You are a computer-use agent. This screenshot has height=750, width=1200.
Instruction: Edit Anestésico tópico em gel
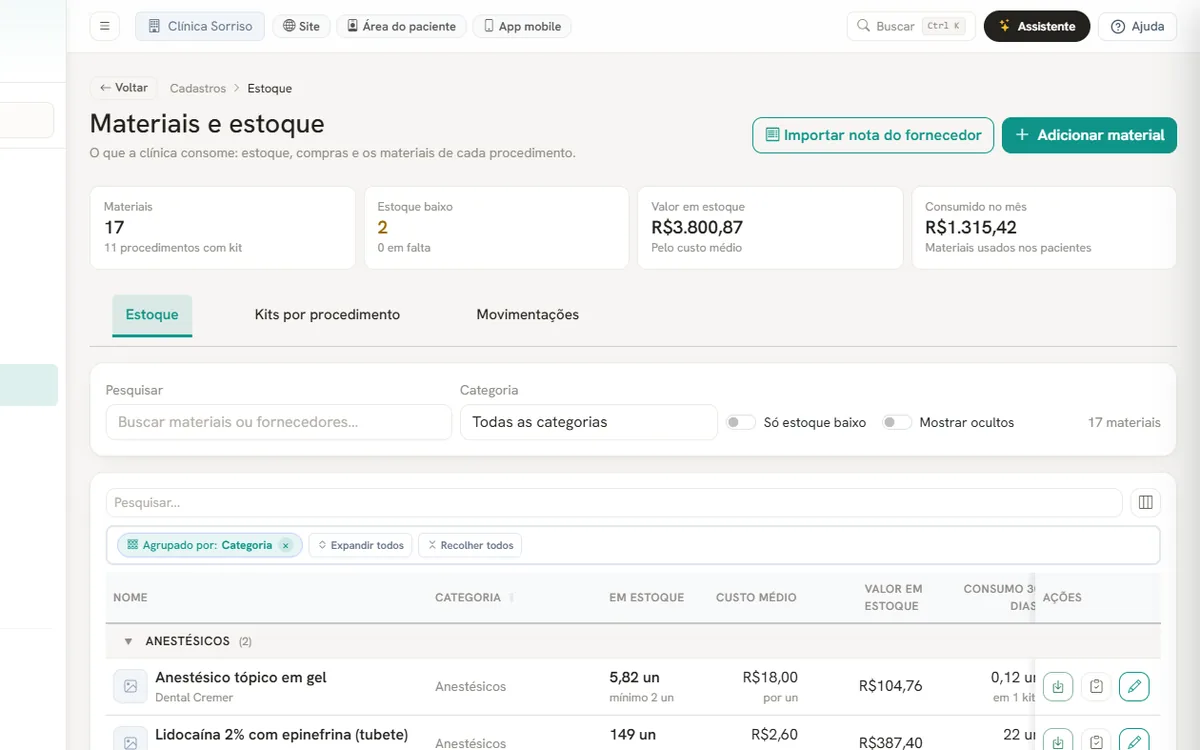coord(1134,686)
